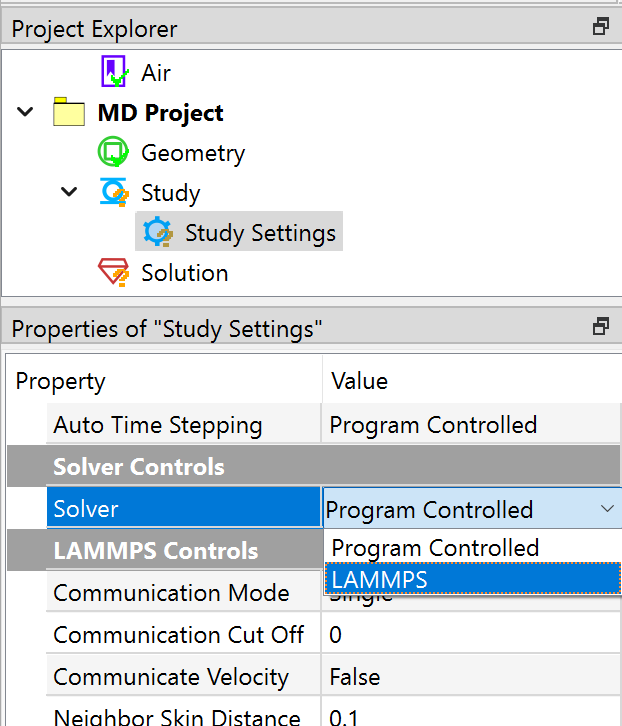
Task: Click the Auto Time Stepping value cell
Action: point(470,425)
